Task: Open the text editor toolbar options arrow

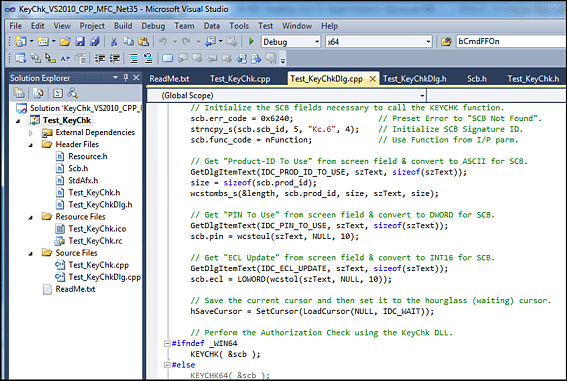Action: point(283,60)
